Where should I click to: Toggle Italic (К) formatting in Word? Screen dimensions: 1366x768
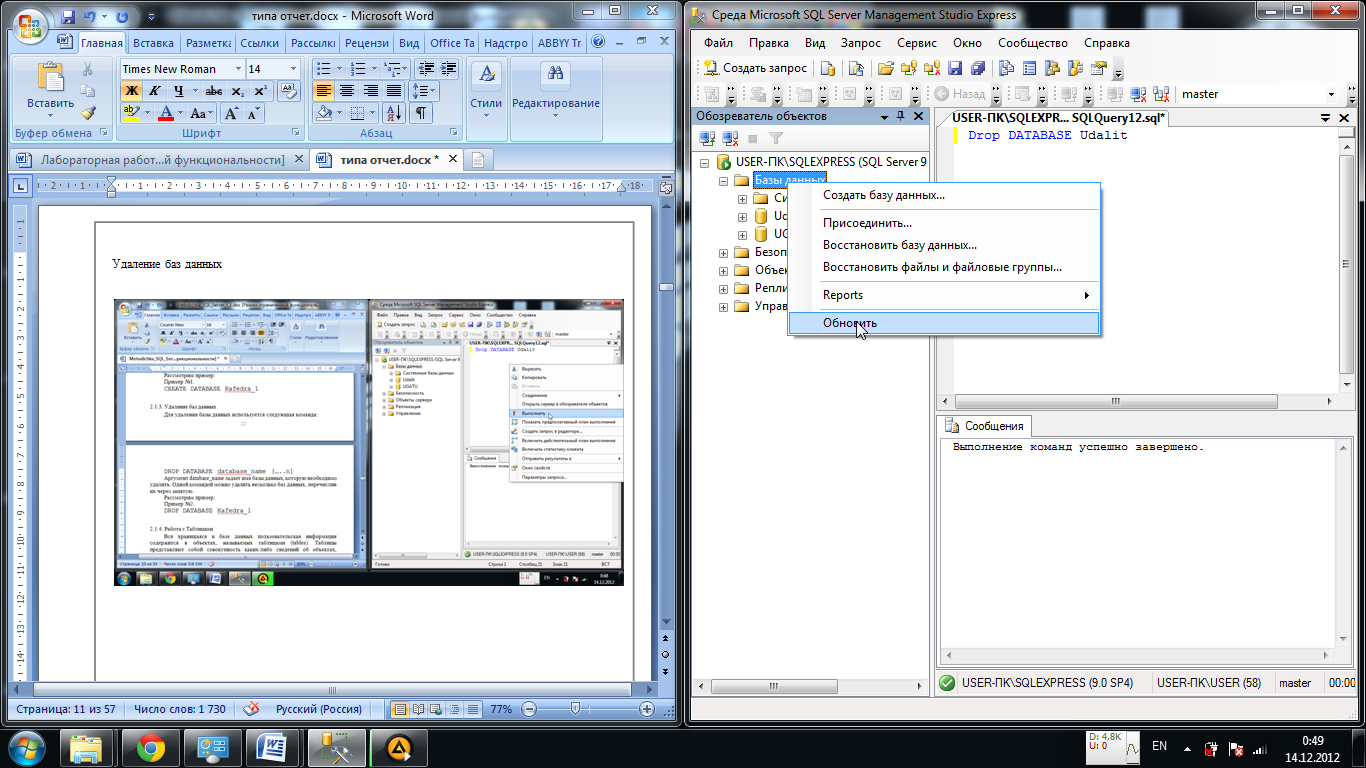(x=155, y=91)
